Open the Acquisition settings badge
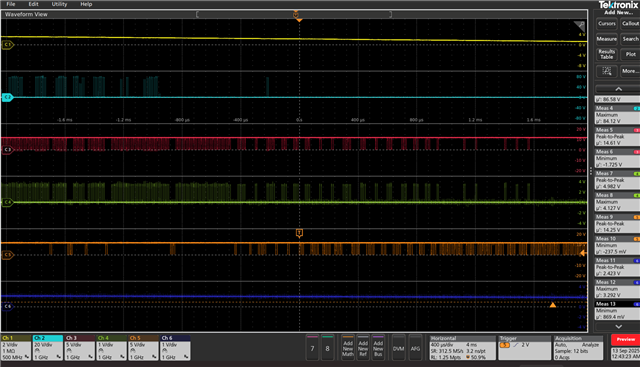Screen dimensions: 640x367 578,348
